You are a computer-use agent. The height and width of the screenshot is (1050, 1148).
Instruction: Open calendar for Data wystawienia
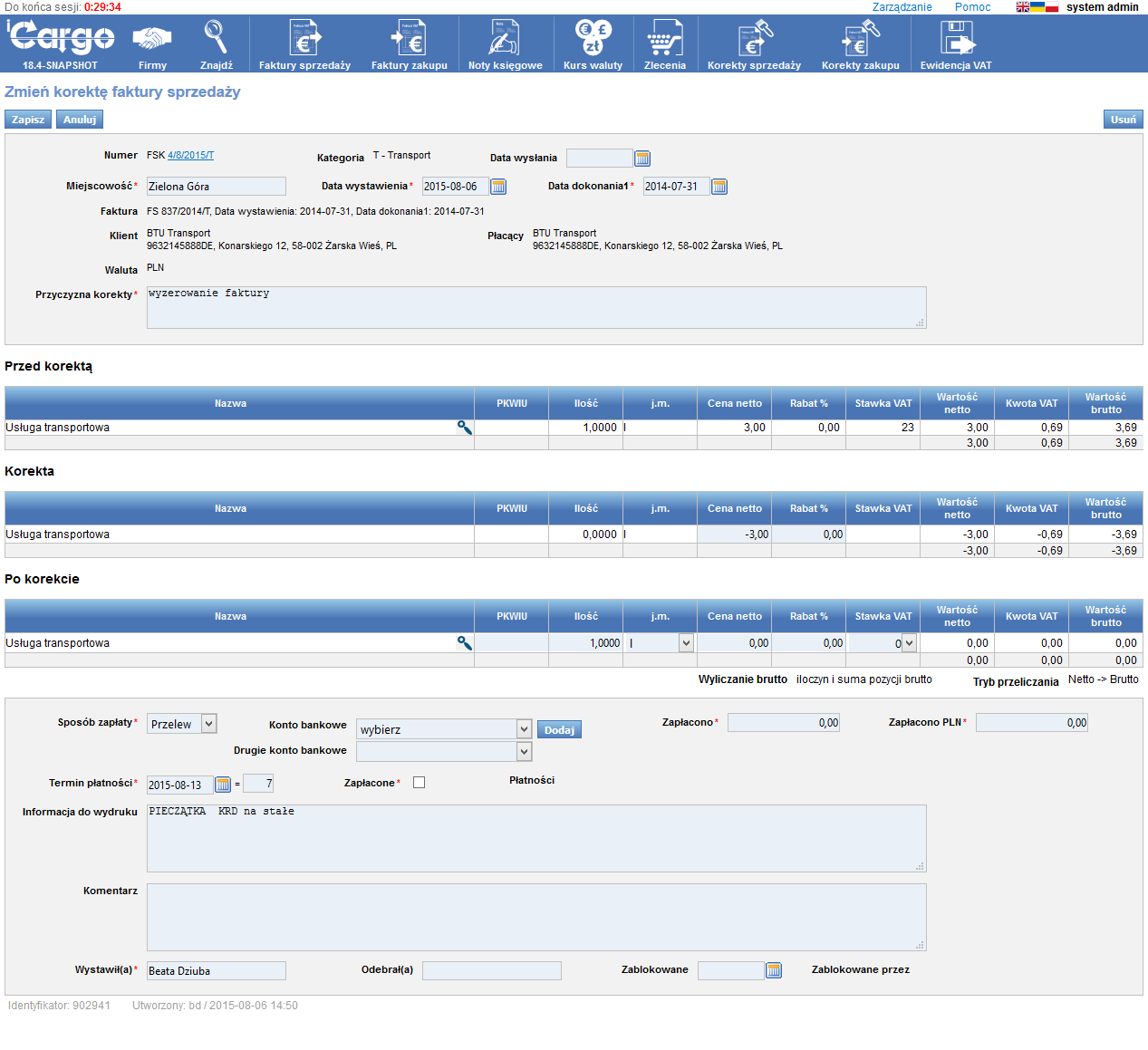point(498,187)
